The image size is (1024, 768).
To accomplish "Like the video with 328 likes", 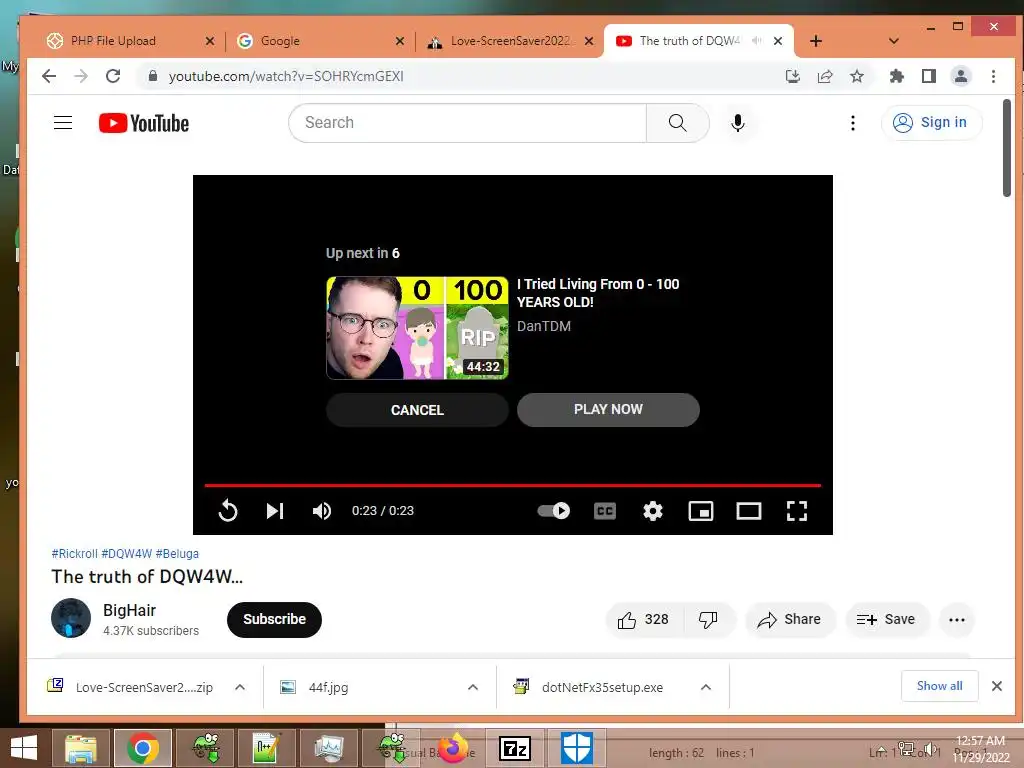I will pos(644,620).
